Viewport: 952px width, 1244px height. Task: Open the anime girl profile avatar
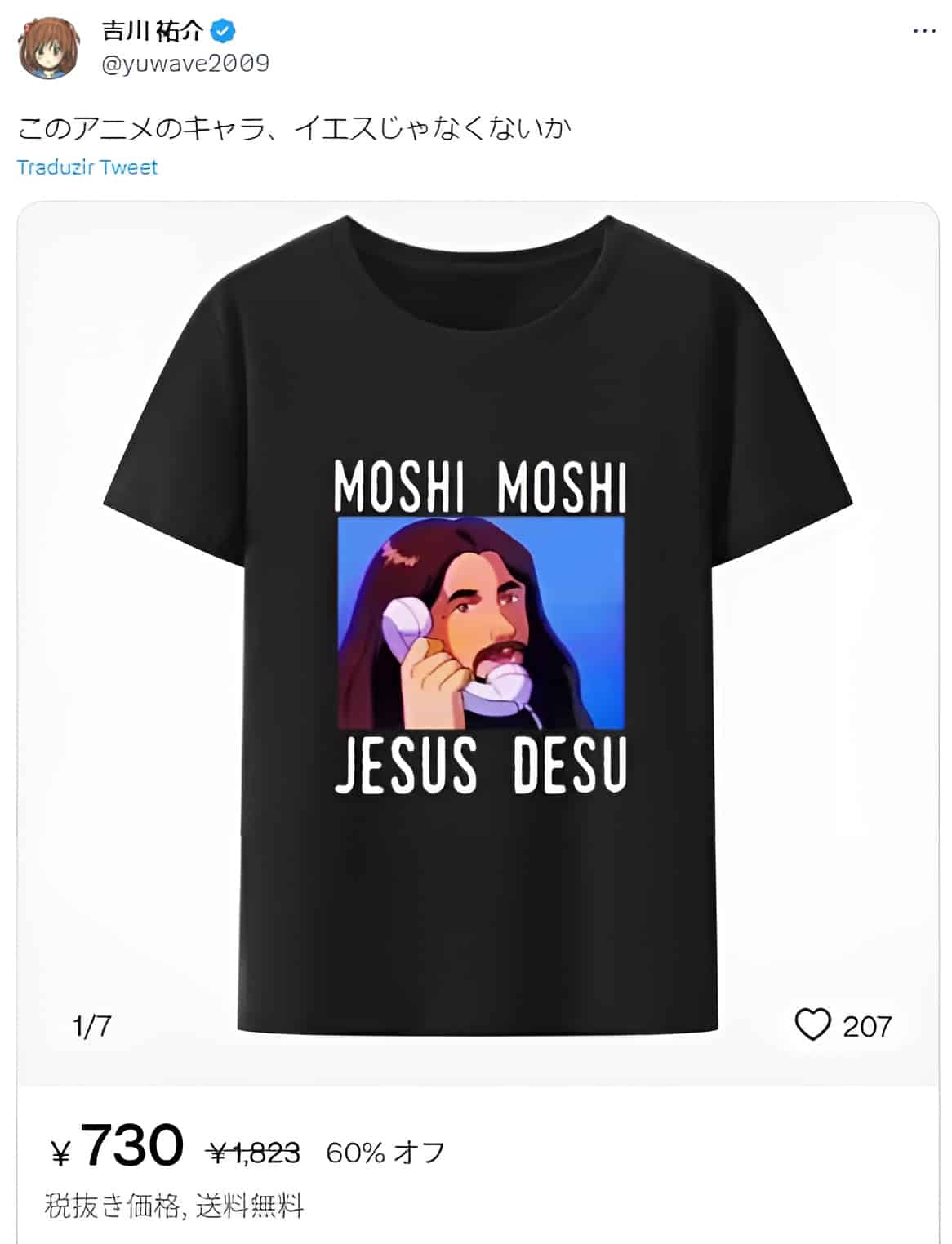(48, 47)
